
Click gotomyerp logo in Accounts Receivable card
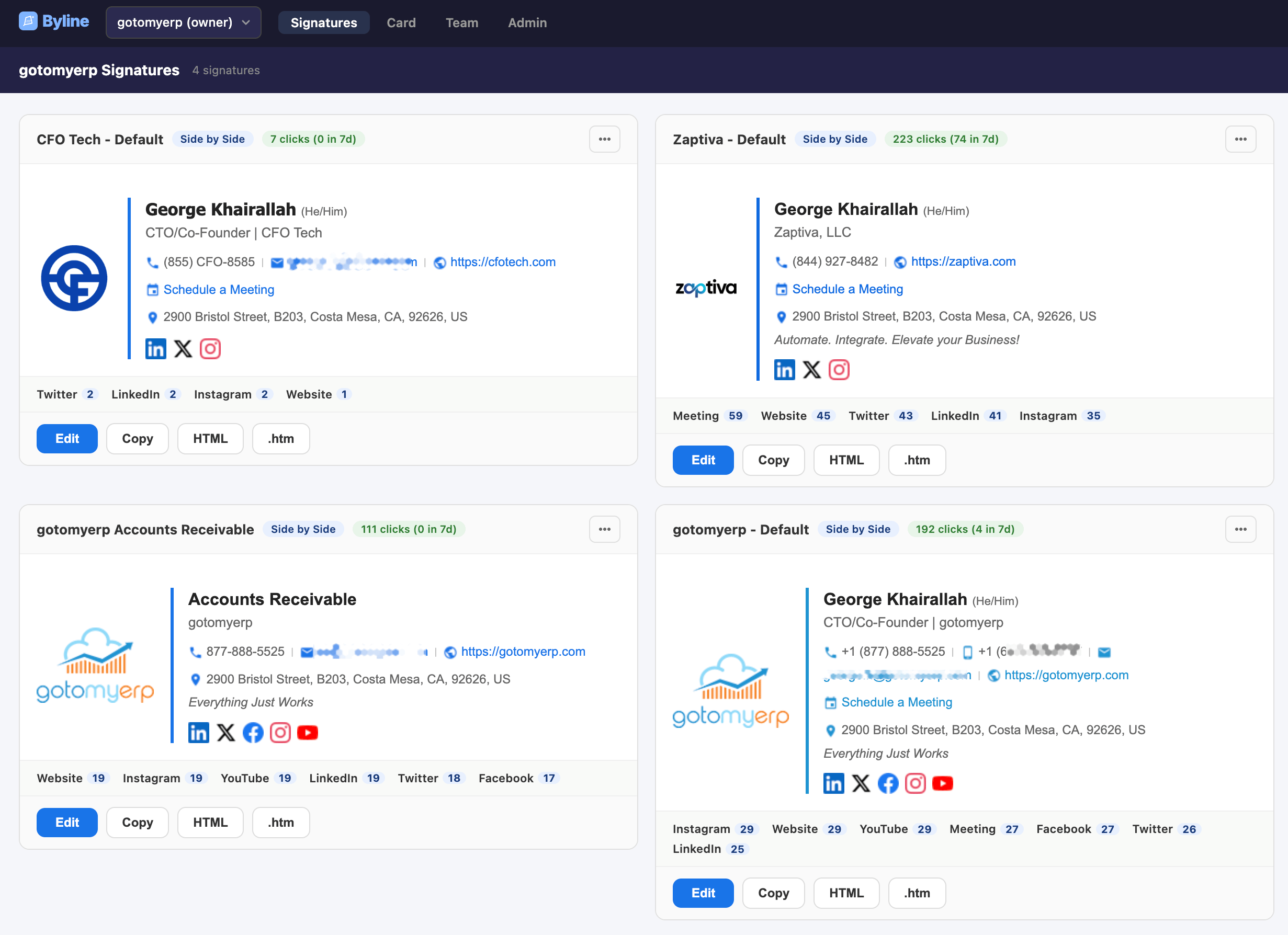coord(95,665)
